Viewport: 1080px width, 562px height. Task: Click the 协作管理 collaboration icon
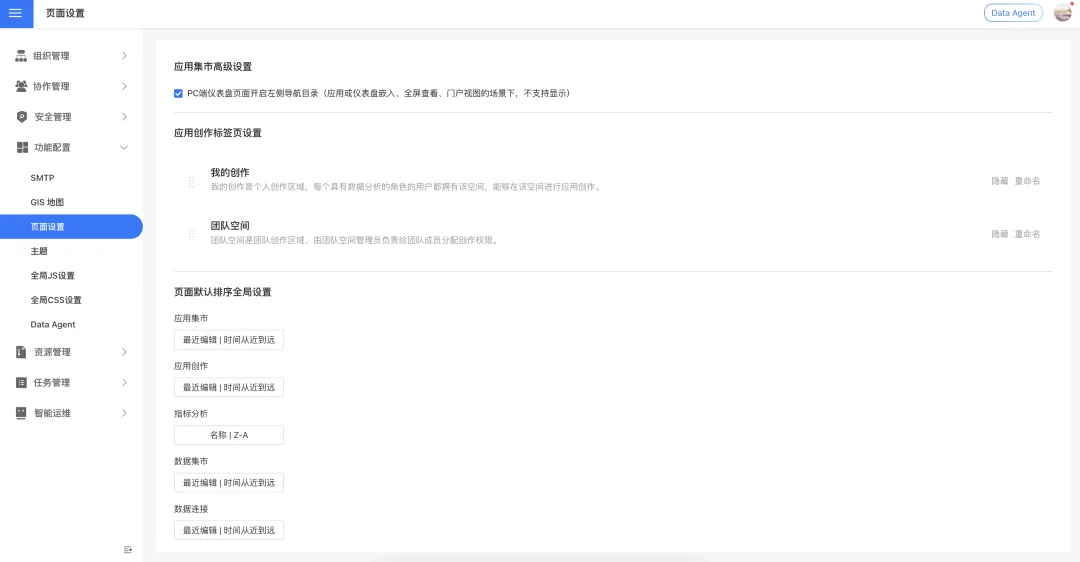pyautogui.click(x=21, y=86)
